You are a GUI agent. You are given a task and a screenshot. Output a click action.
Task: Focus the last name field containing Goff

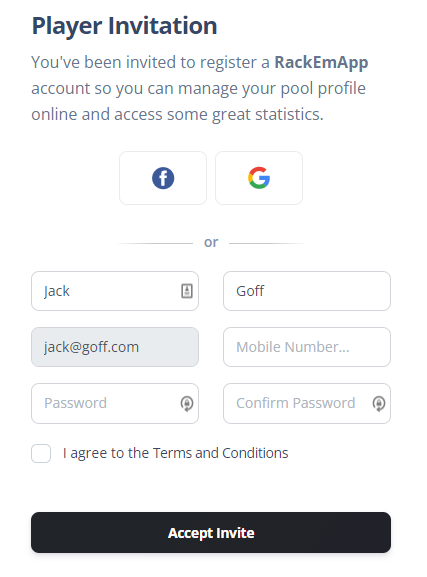pos(307,291)
